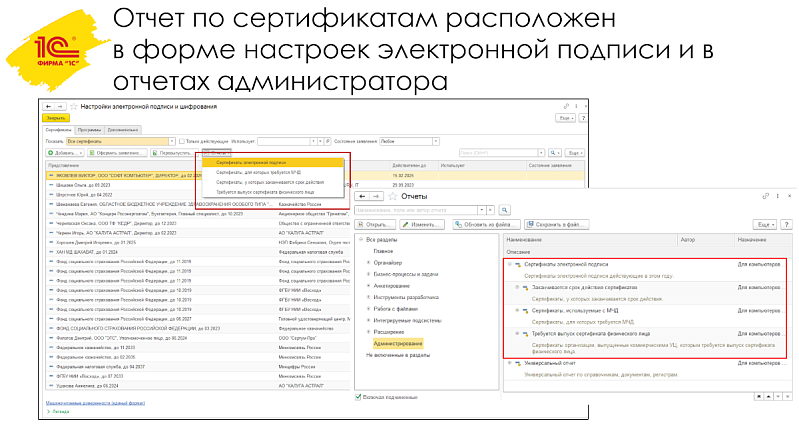Clear the Отчеты search field with the x button
Image resolution: width=799 pixels, height=425 pixels.
490,210
